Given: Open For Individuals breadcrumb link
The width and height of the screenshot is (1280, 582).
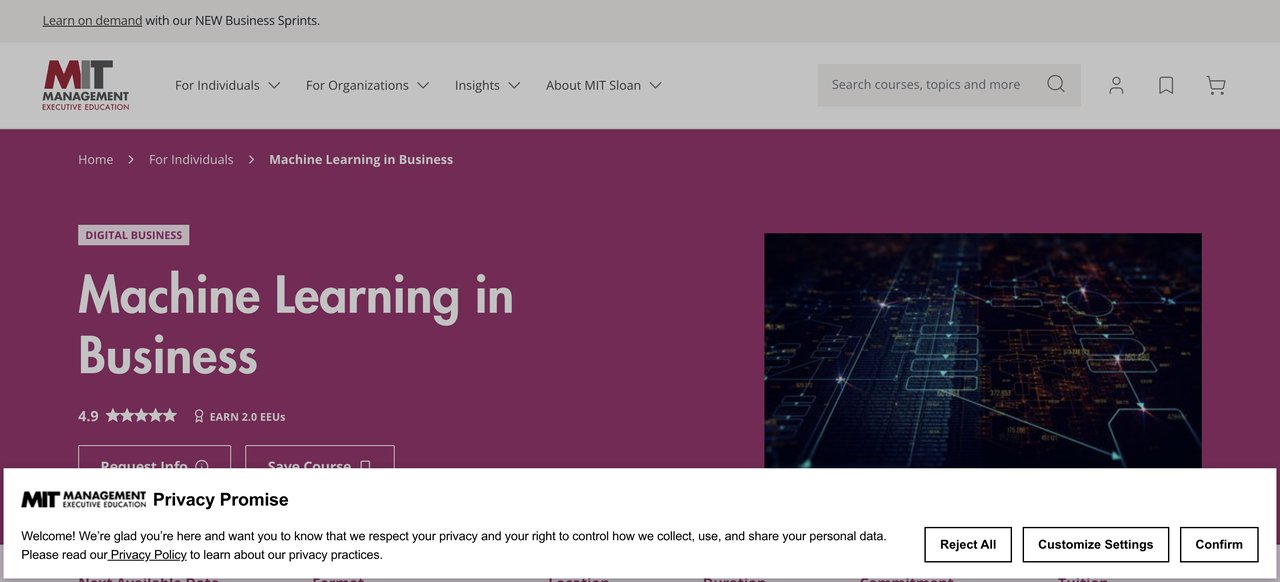Looking at the screenshot, I should point(191,159).
